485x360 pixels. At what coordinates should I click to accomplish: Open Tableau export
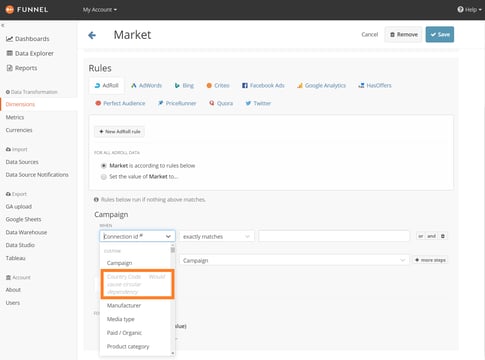[x=15, y=258]
